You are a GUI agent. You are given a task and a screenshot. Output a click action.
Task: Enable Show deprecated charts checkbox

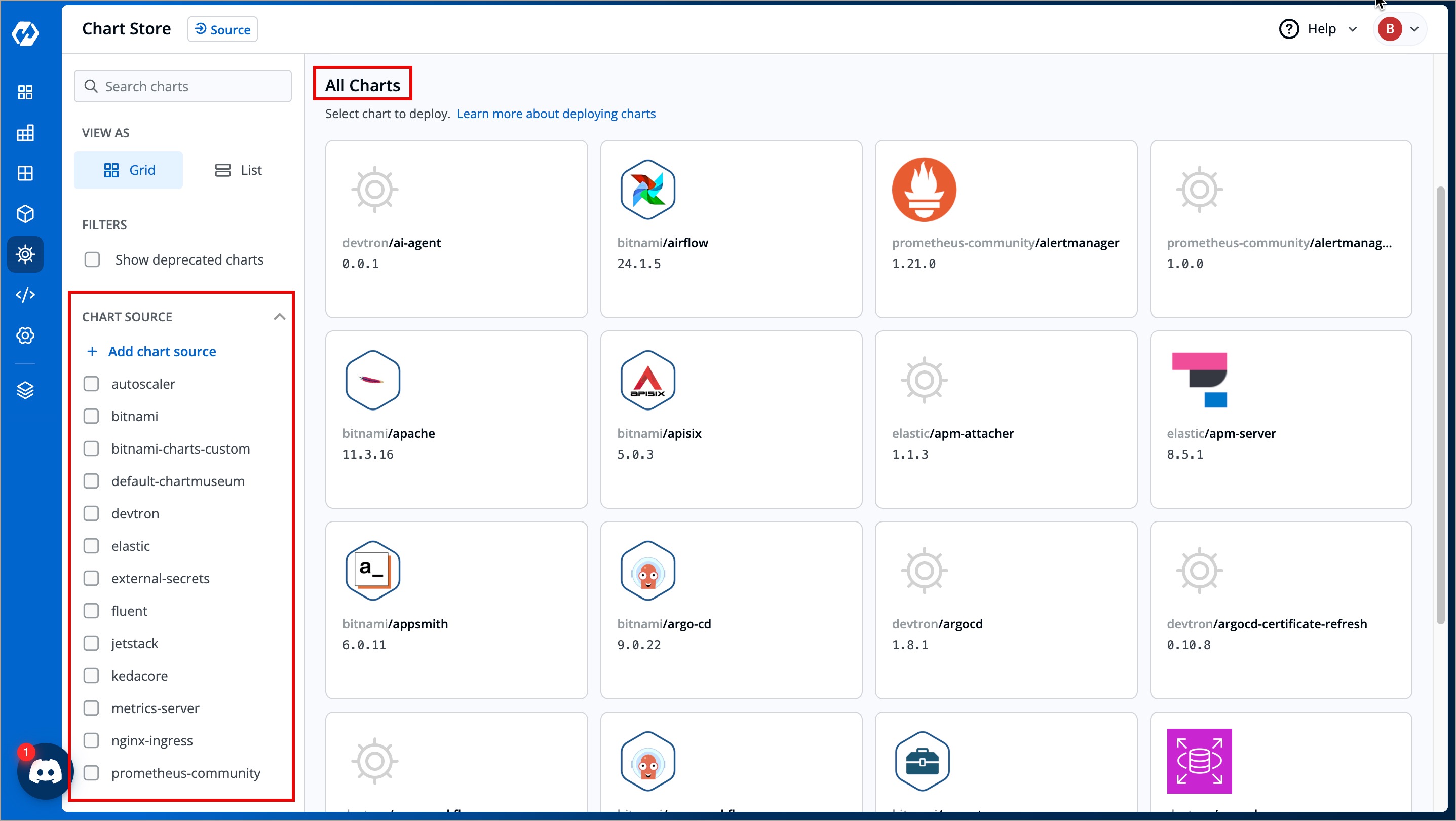92,259
